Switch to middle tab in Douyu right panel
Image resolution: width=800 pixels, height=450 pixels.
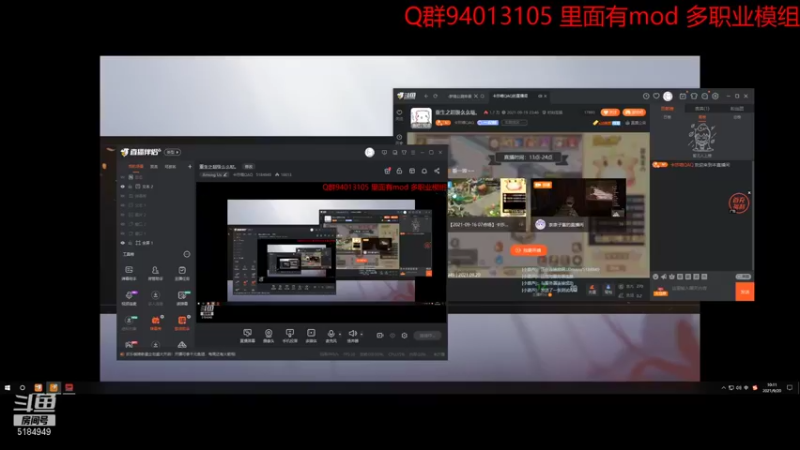click(702, 109)
